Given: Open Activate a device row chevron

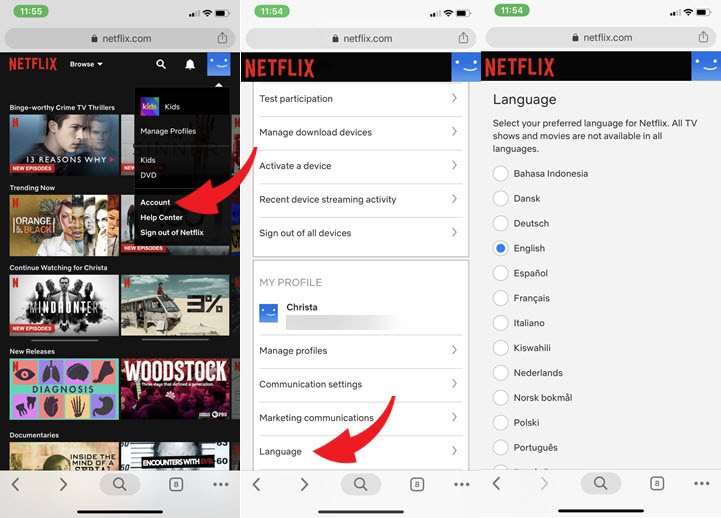Looking at the screenshot, I should [454, 165].
